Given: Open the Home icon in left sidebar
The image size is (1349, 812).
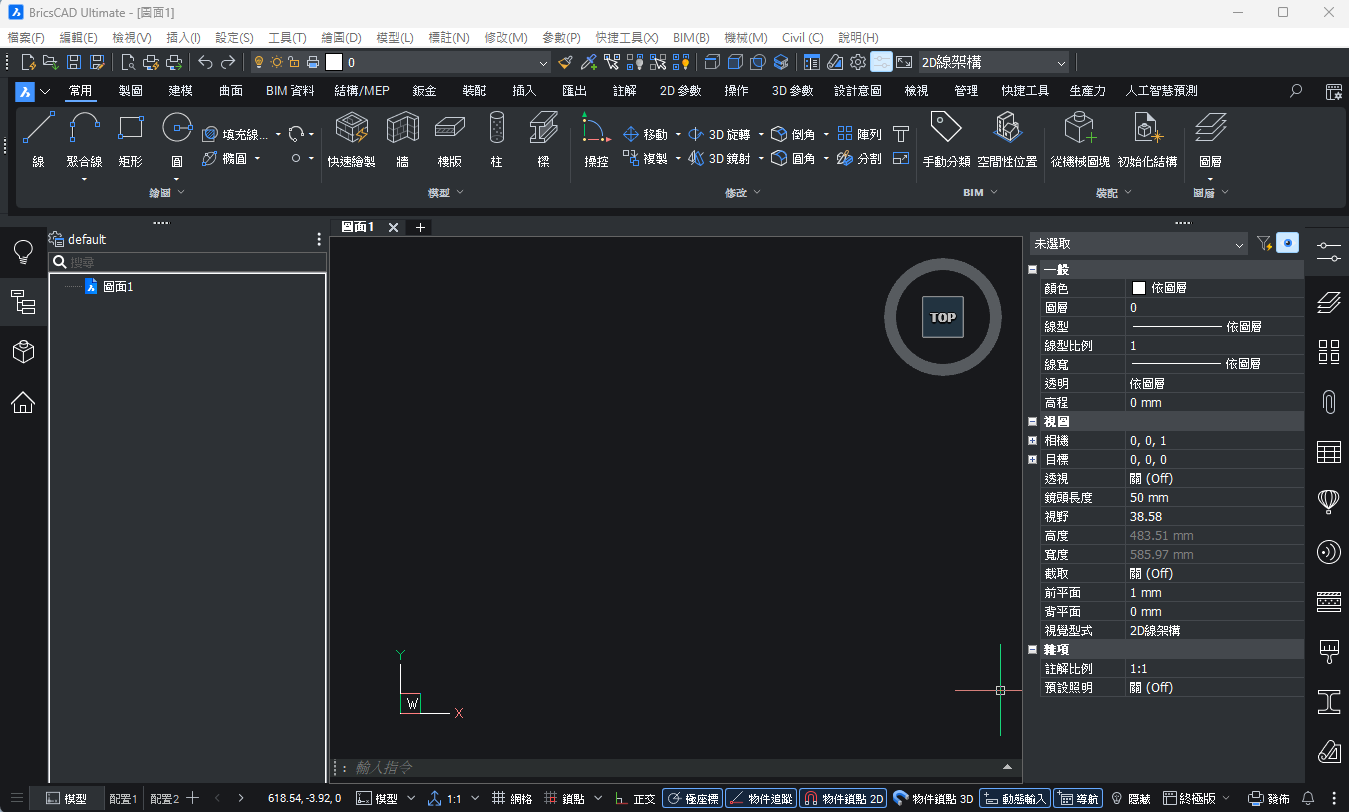Looking at the screenshot, I should pos(23,403).
